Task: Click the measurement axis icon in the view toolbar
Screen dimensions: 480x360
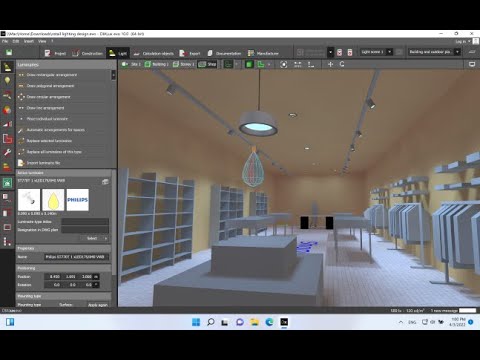Action: [311, 64]
